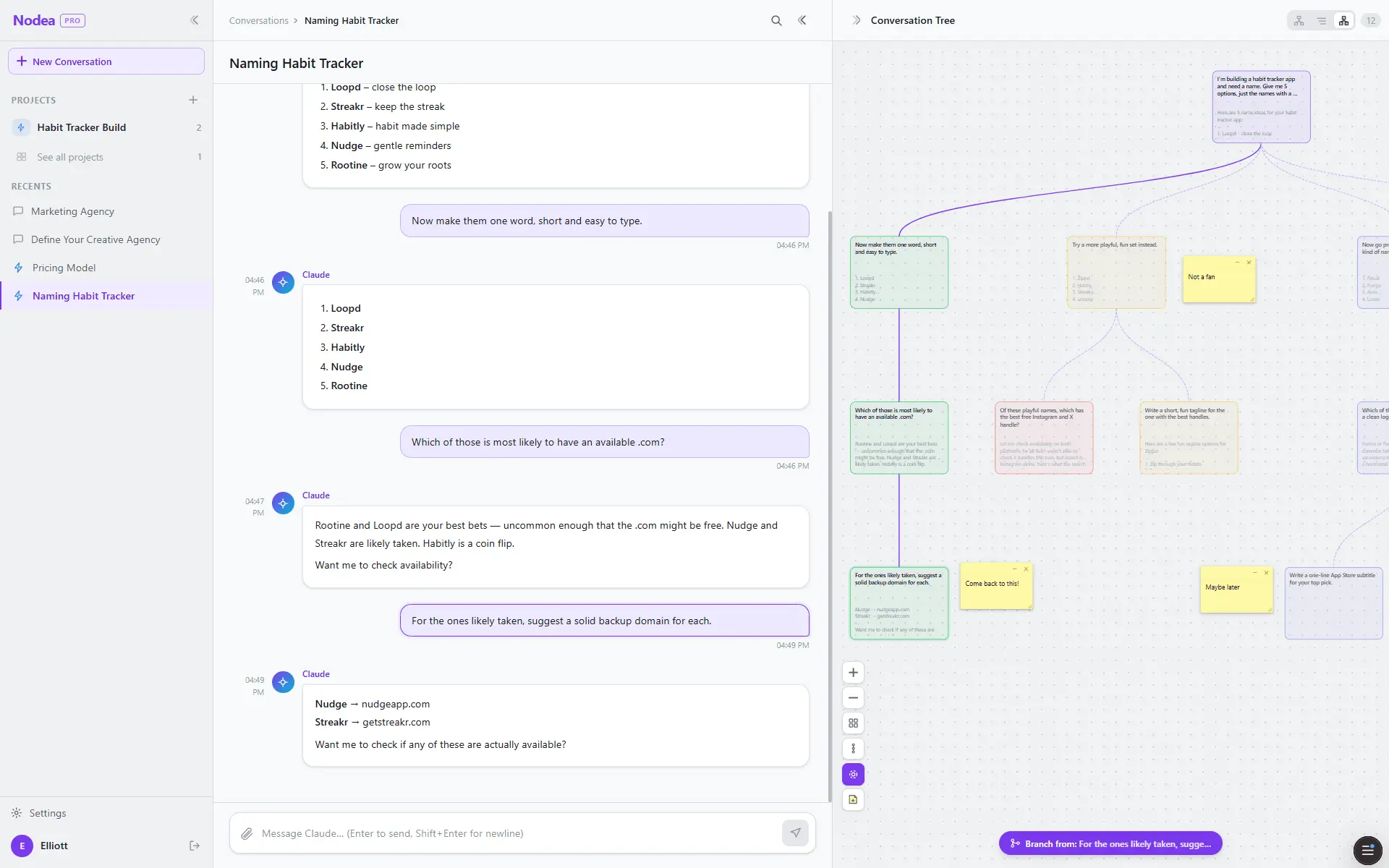Minimize the 'Come back to this!' sticky note
This screenshot has width=1389, height=868.
tap(1014, 569)
